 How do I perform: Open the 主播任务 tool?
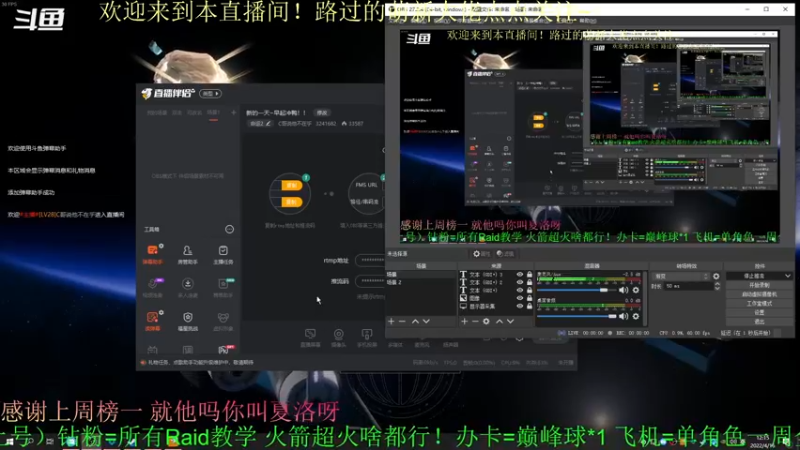click(x=223, y=254)
